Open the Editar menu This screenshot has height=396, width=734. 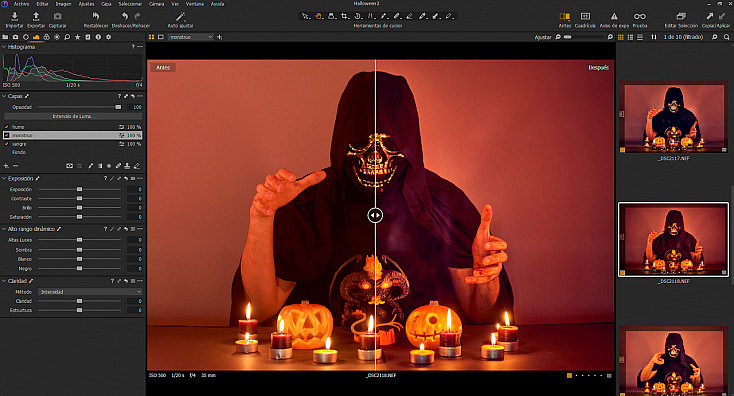(43, 4)
